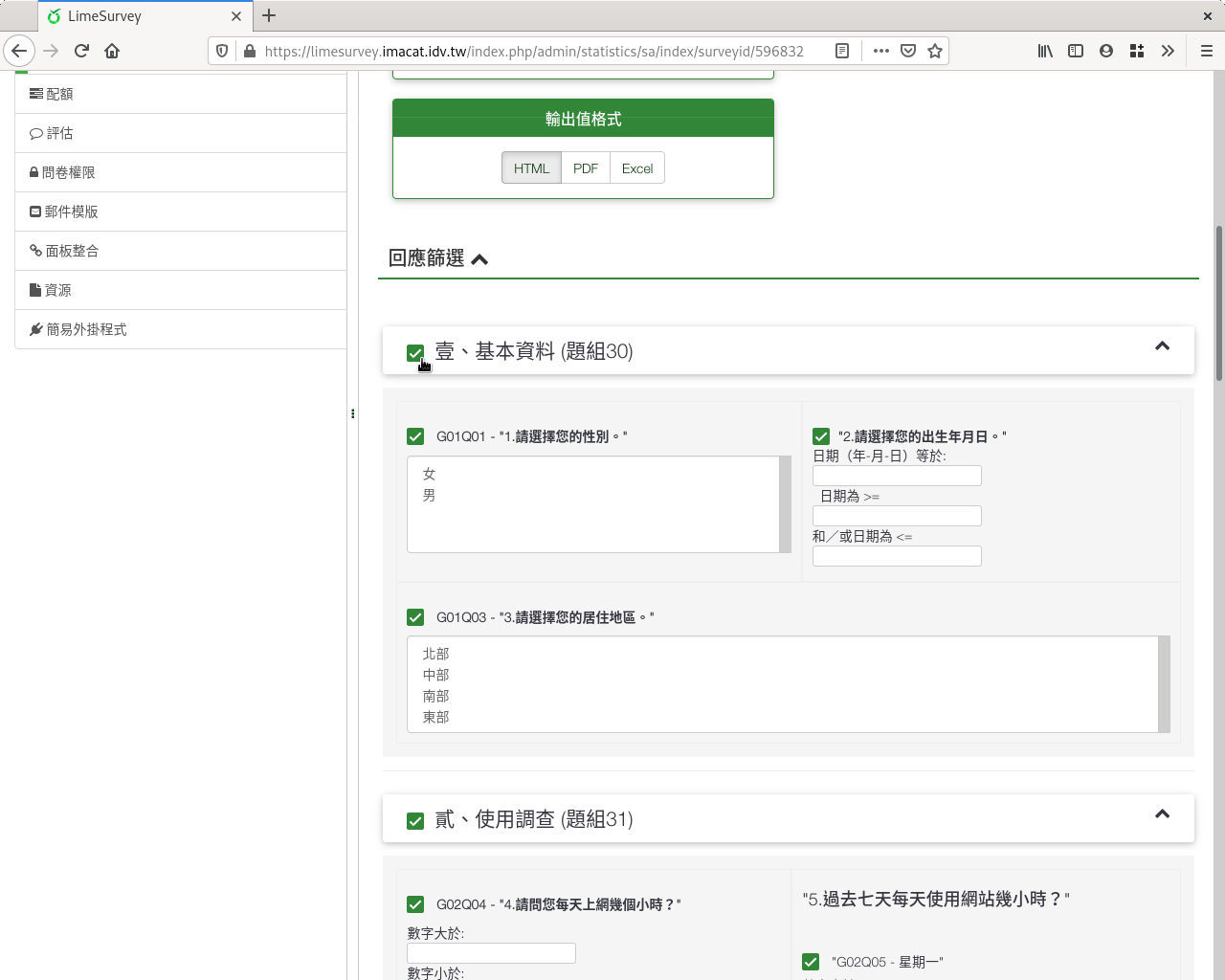Select Excel output format

[637, 168]
